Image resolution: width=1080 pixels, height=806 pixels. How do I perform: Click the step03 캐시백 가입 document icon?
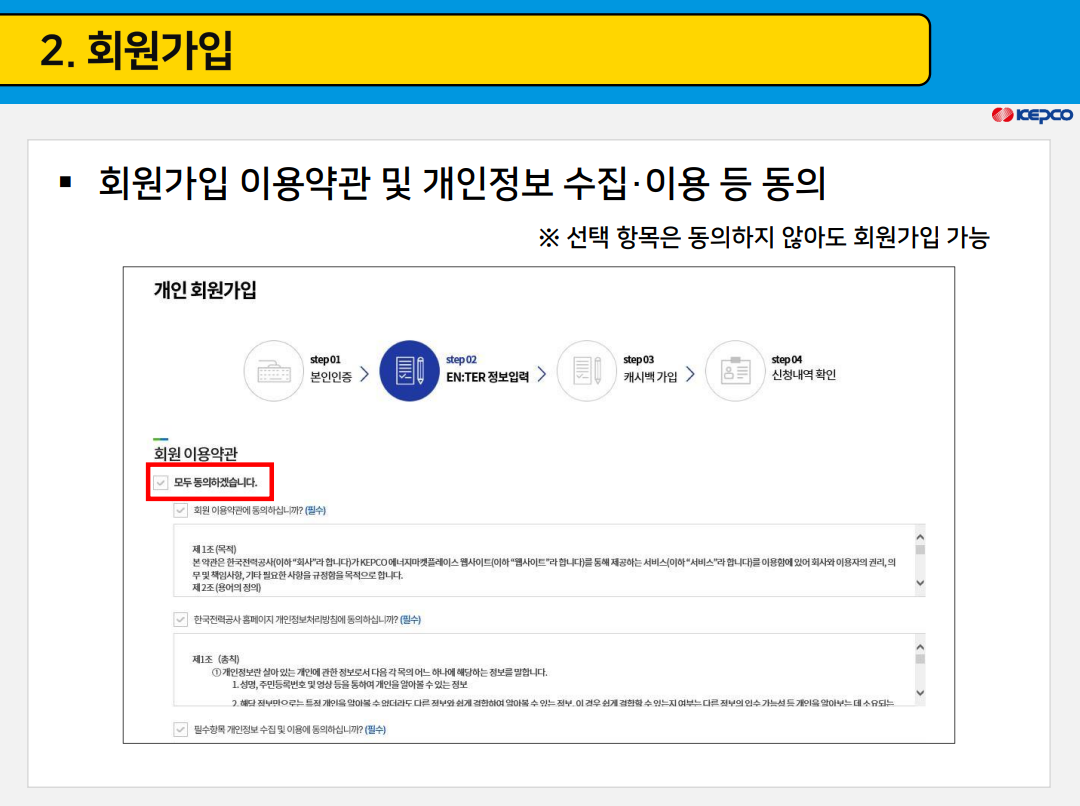point(588,371)
